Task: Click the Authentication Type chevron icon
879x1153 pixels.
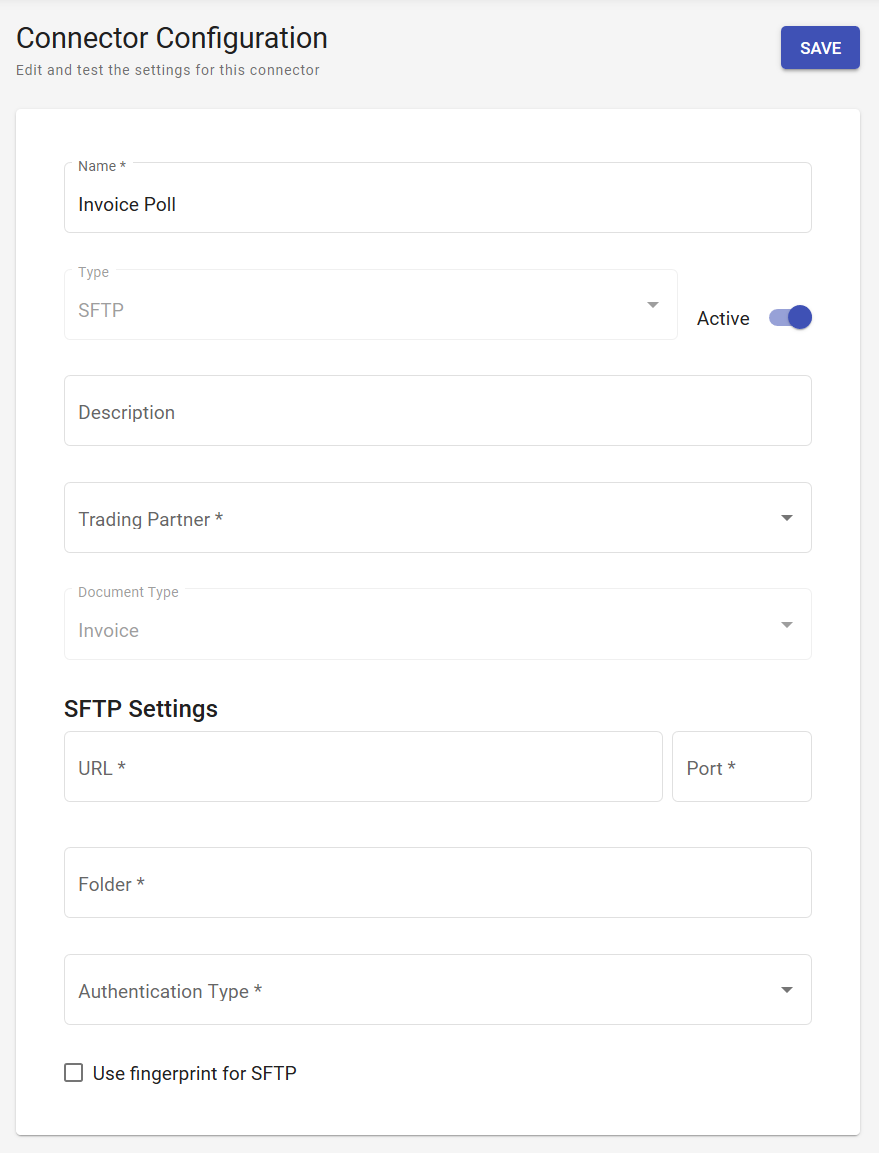Action: pos(786,989)
